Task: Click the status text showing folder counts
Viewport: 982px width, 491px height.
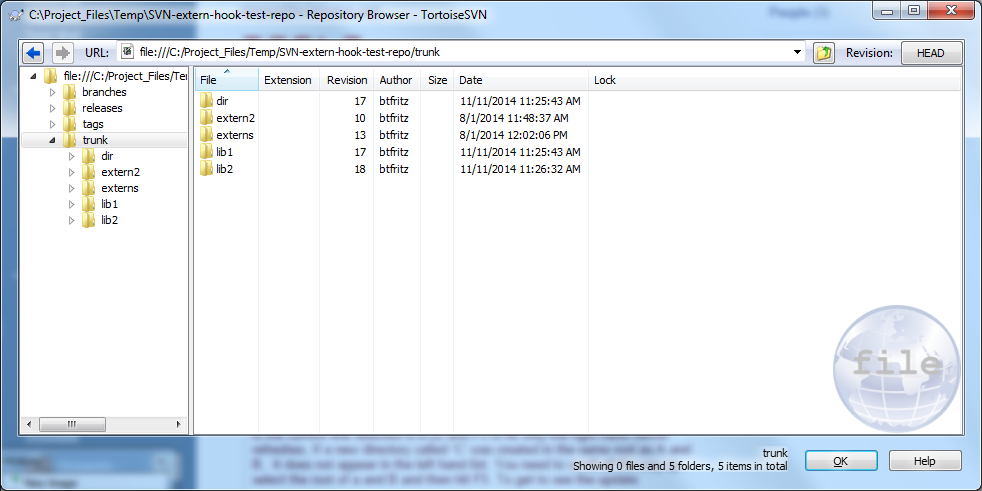Action: click(680, 467)
